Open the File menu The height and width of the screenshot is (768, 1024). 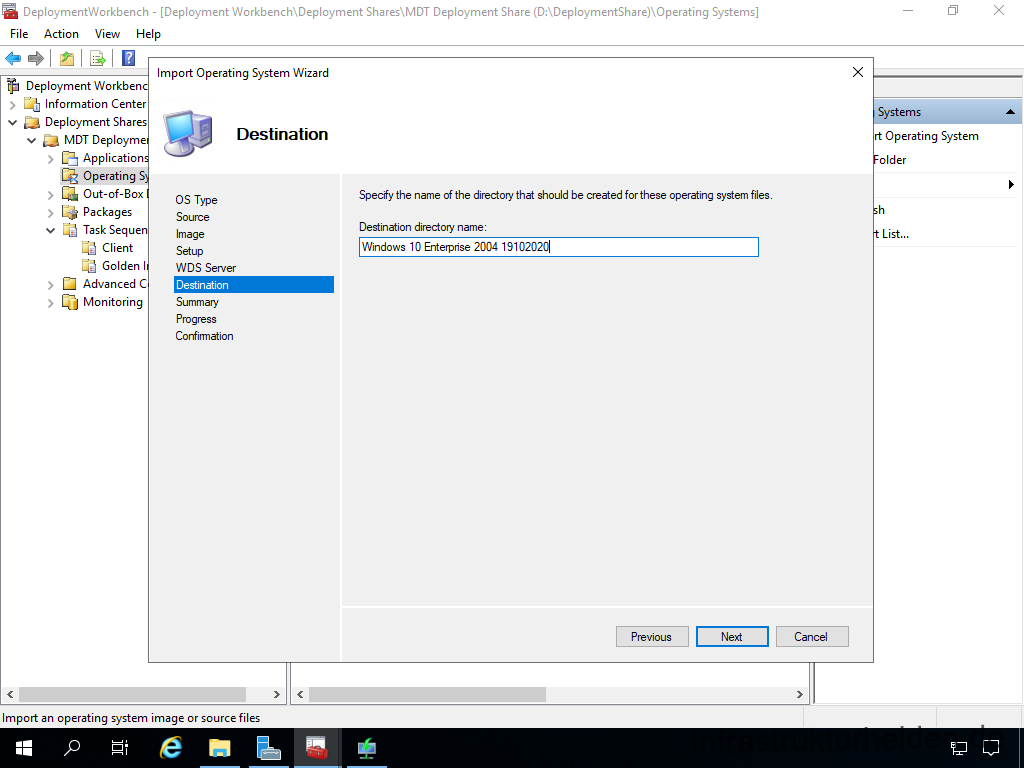click(x=19, y=34)
